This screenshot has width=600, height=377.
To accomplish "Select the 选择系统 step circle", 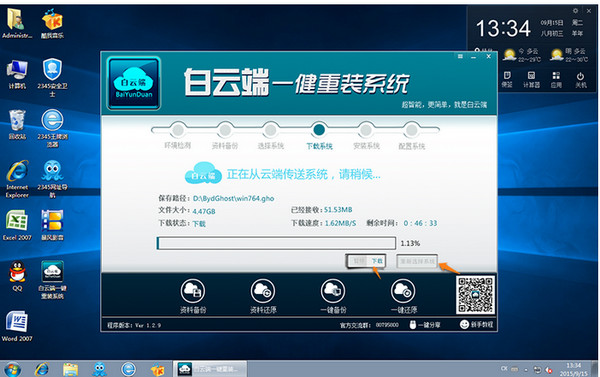I will click(x=271, y=130).
